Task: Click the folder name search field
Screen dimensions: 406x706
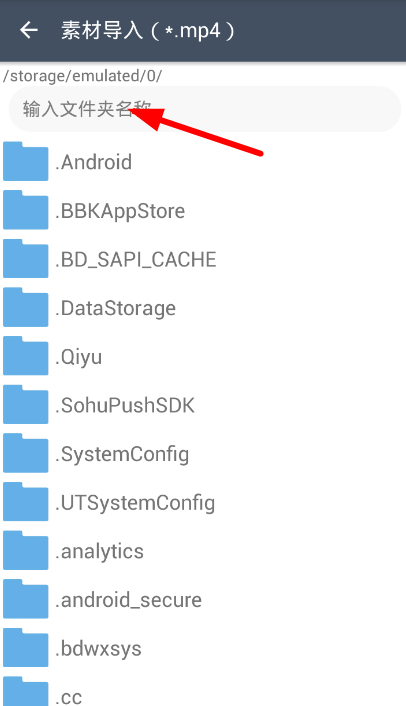Action: 205,109
